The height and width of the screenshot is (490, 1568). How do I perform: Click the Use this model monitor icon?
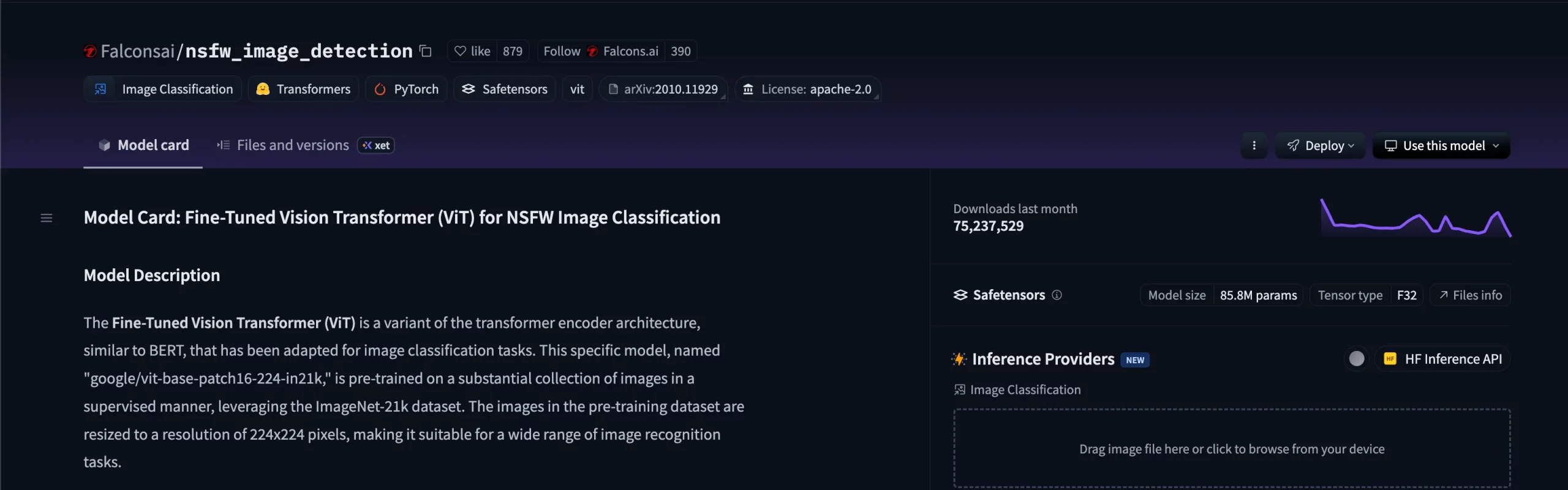(1390, 146)
